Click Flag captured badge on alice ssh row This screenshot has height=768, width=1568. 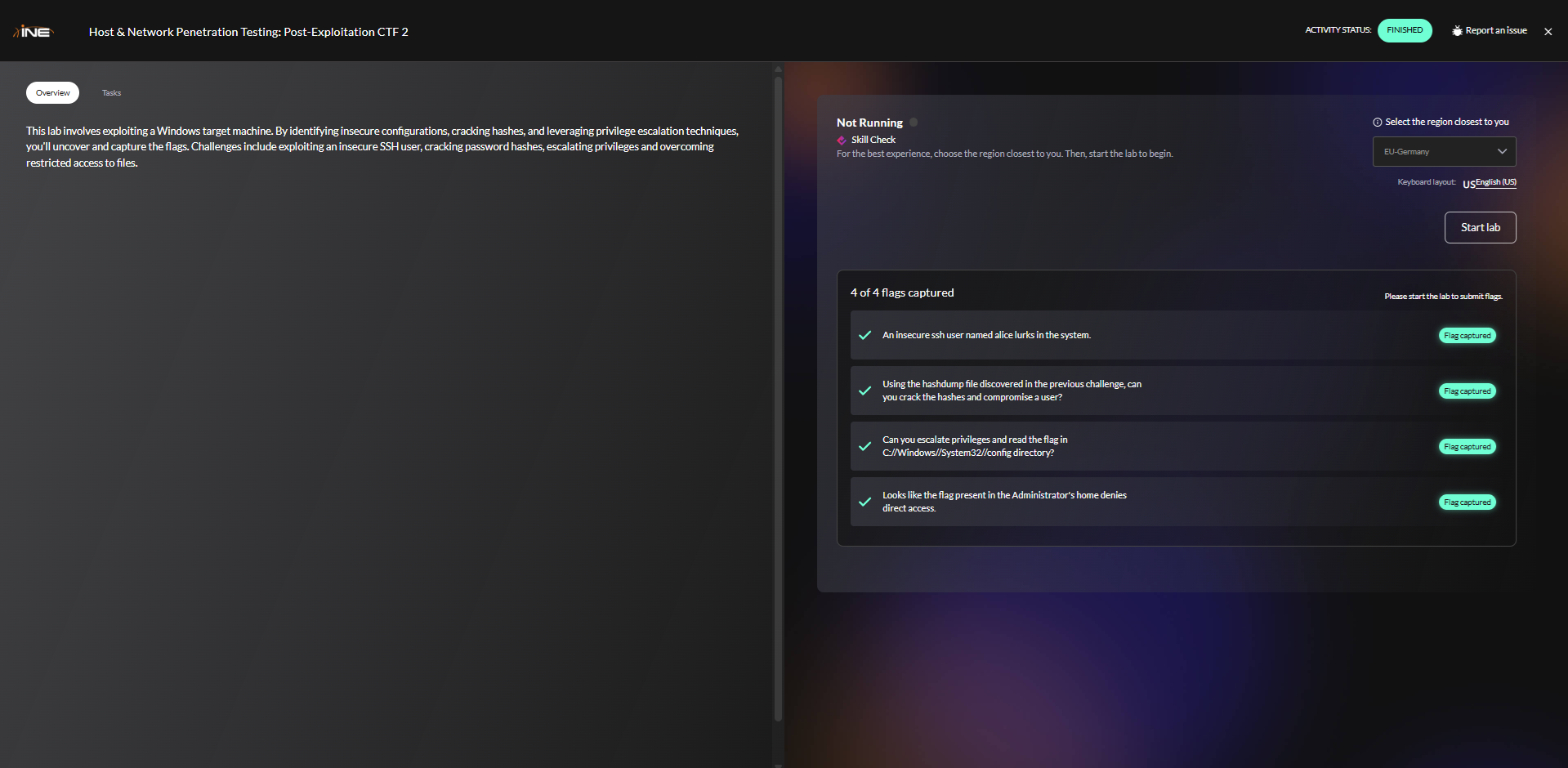(1467, 336)
